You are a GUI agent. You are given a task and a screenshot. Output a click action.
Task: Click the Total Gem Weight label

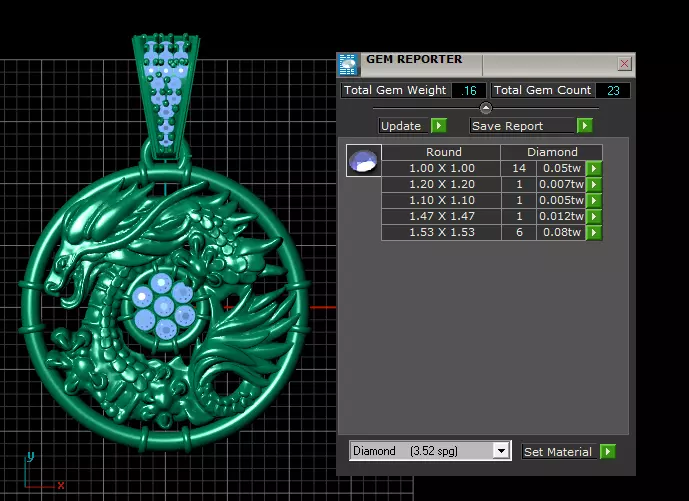click(x=395, y=91)
